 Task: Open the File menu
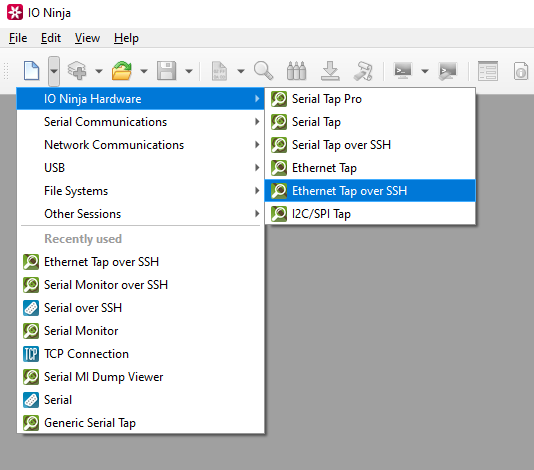click(x=18, y=38)
